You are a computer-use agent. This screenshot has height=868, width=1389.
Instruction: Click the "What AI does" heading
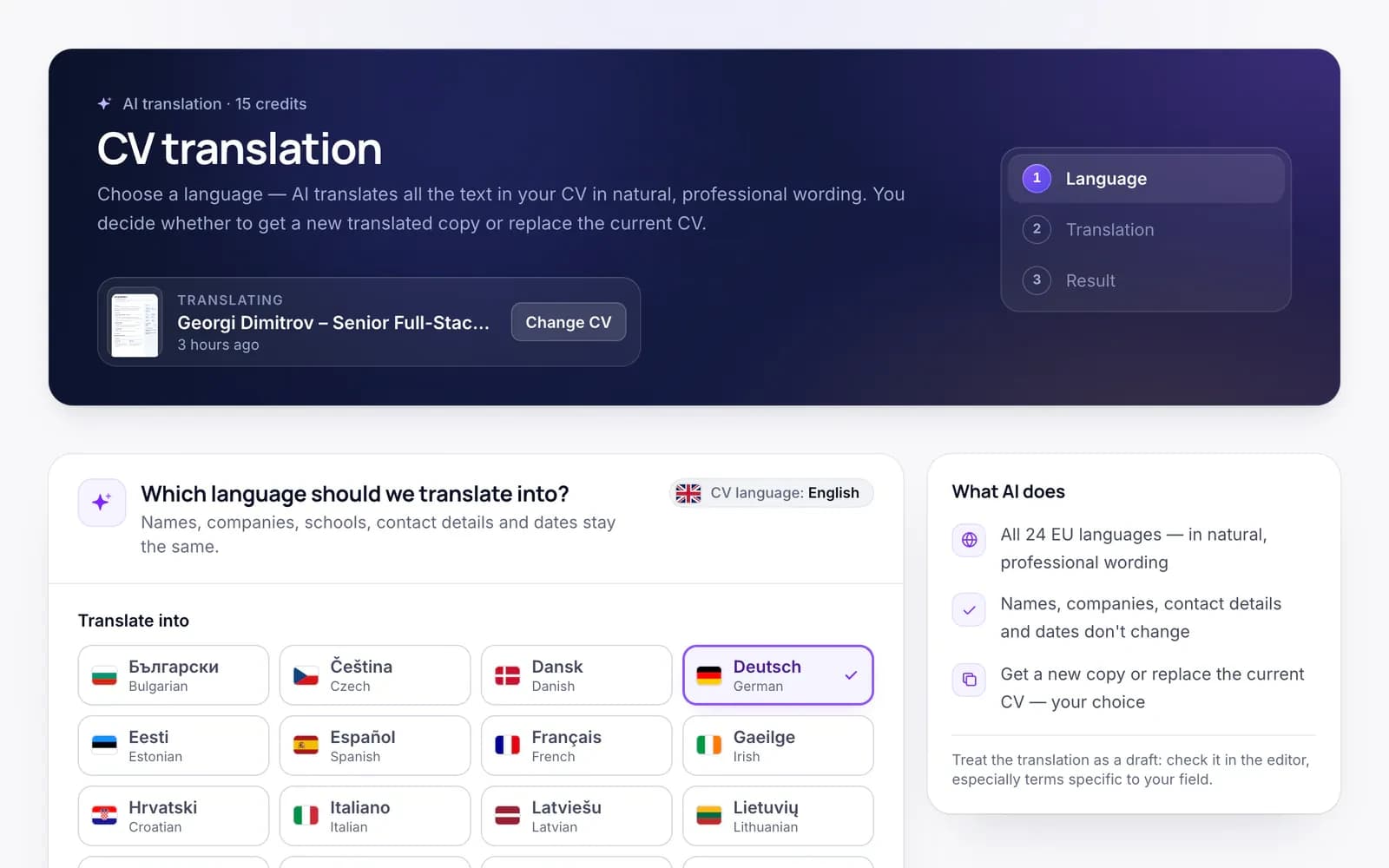(x=1008, y=491)
